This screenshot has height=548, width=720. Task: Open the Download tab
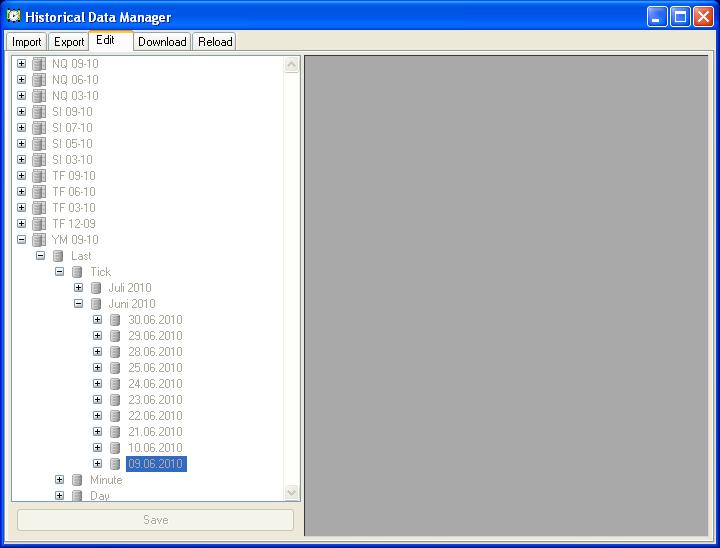[x=162, y=42]
